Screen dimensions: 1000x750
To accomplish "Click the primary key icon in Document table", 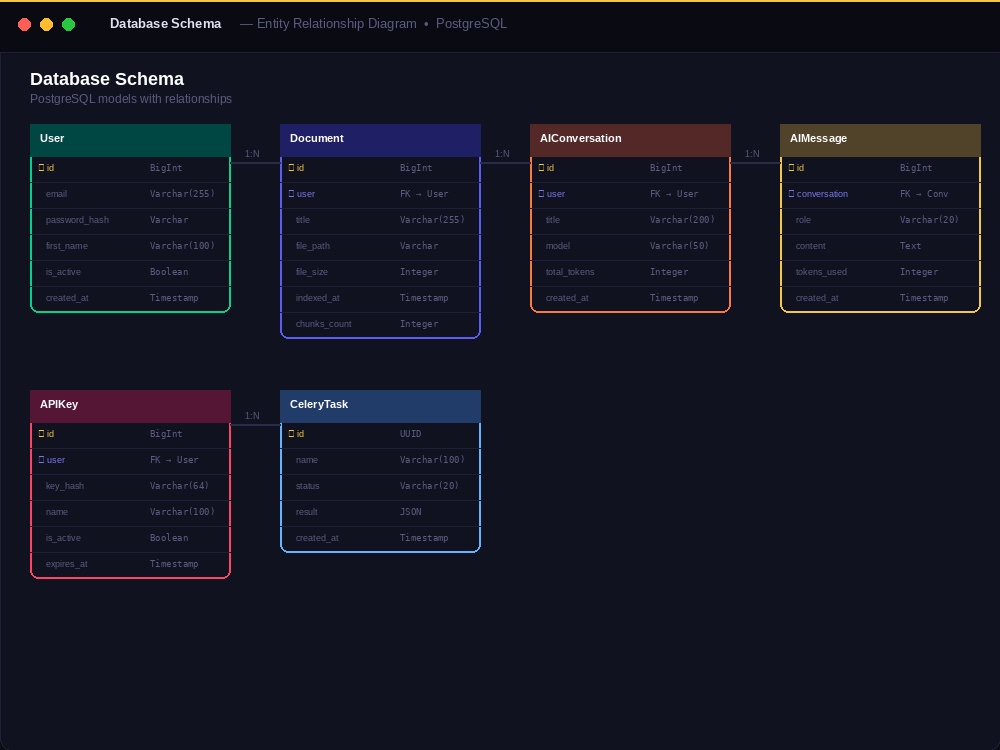I will point(291,168).
